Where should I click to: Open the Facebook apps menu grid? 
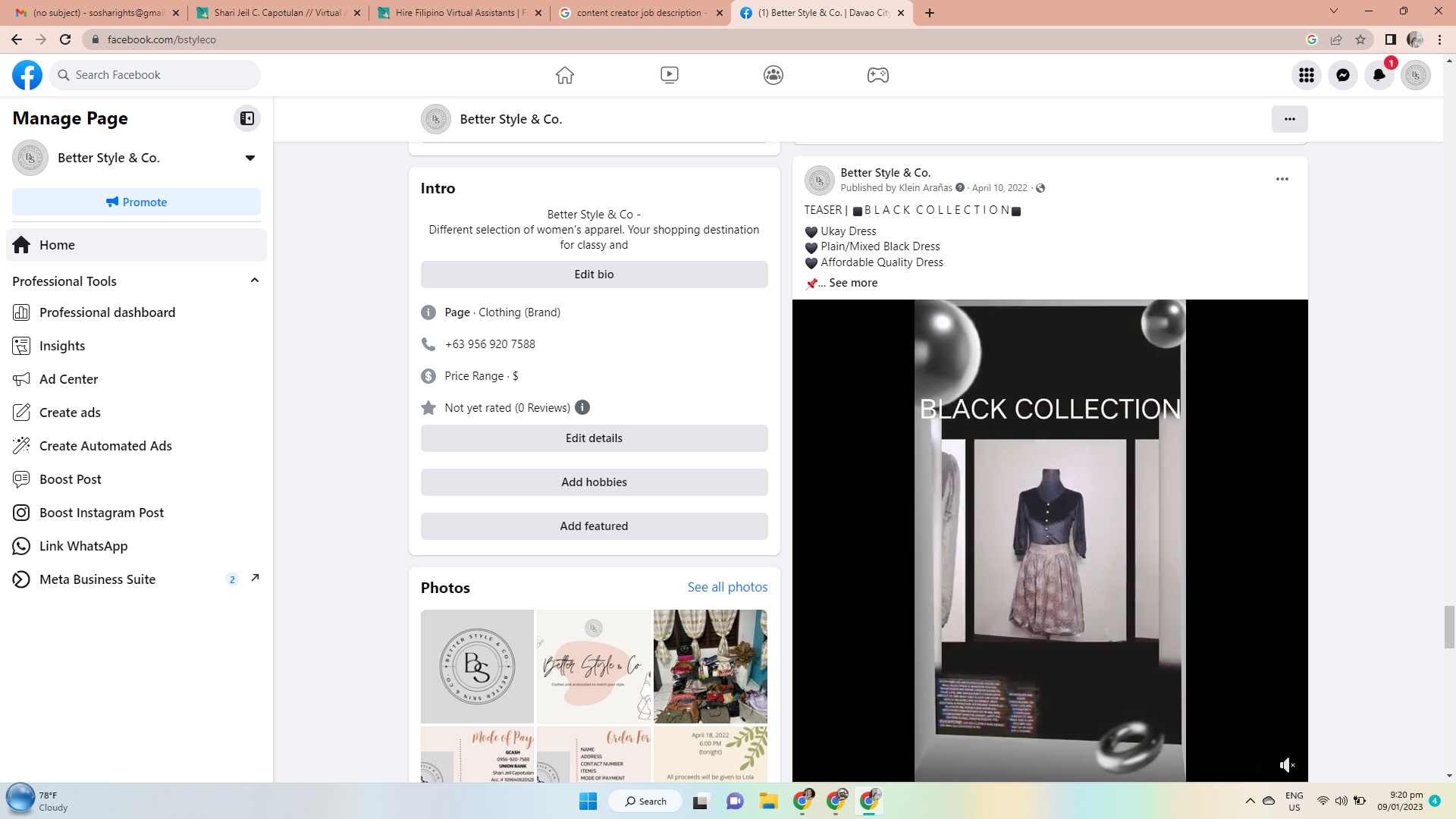coord(1306,75)
